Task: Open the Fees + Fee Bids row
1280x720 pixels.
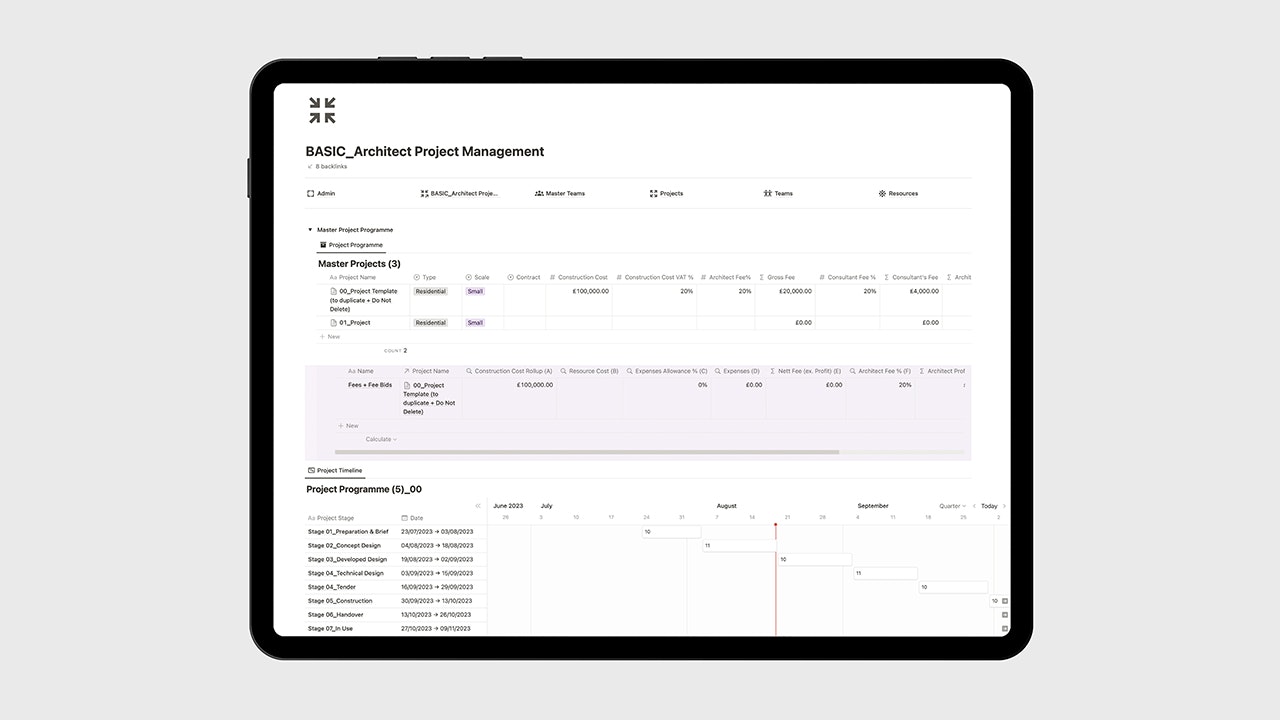Action: pos(370,385)
